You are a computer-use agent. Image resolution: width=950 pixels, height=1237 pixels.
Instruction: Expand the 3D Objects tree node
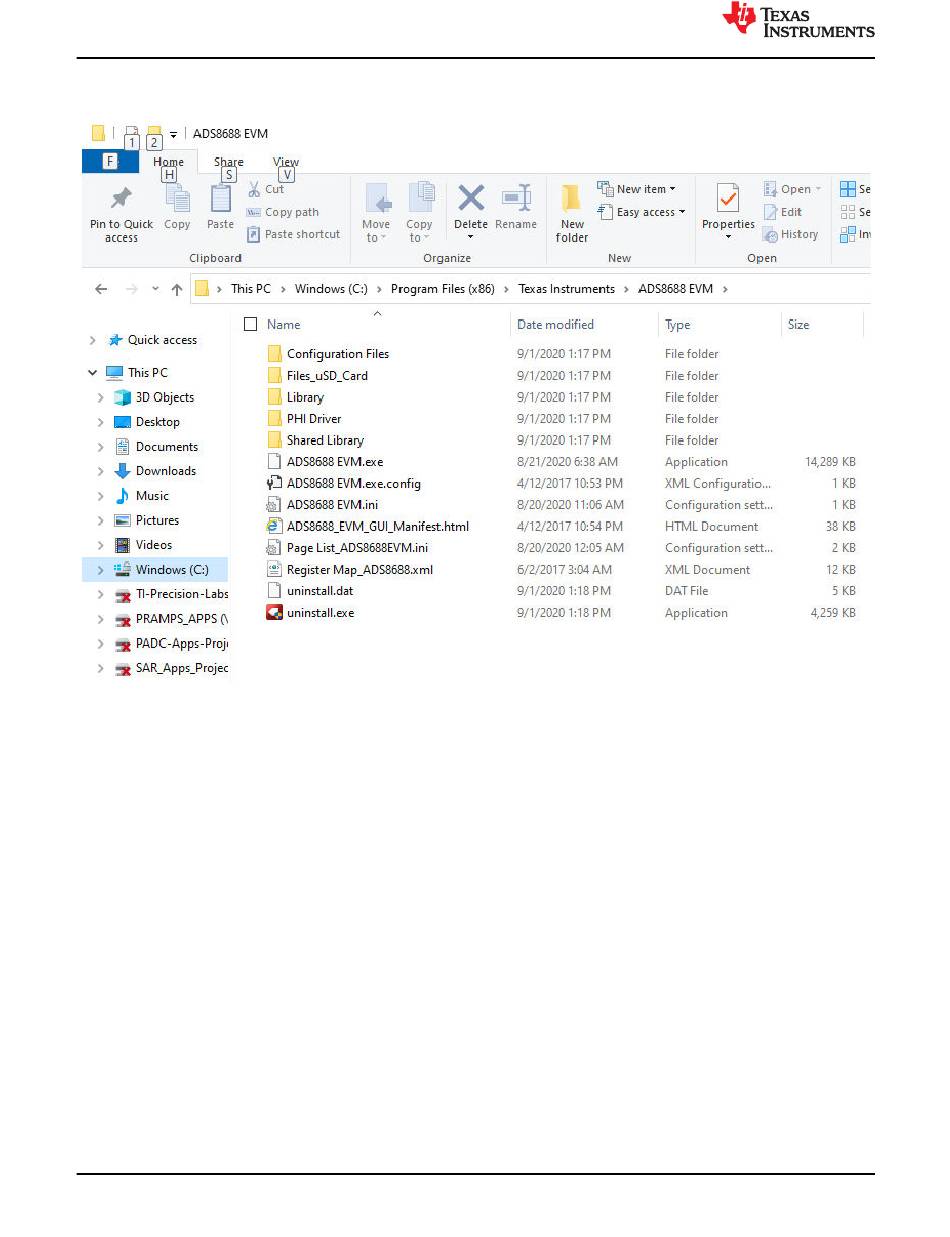(x=100, y=397)
